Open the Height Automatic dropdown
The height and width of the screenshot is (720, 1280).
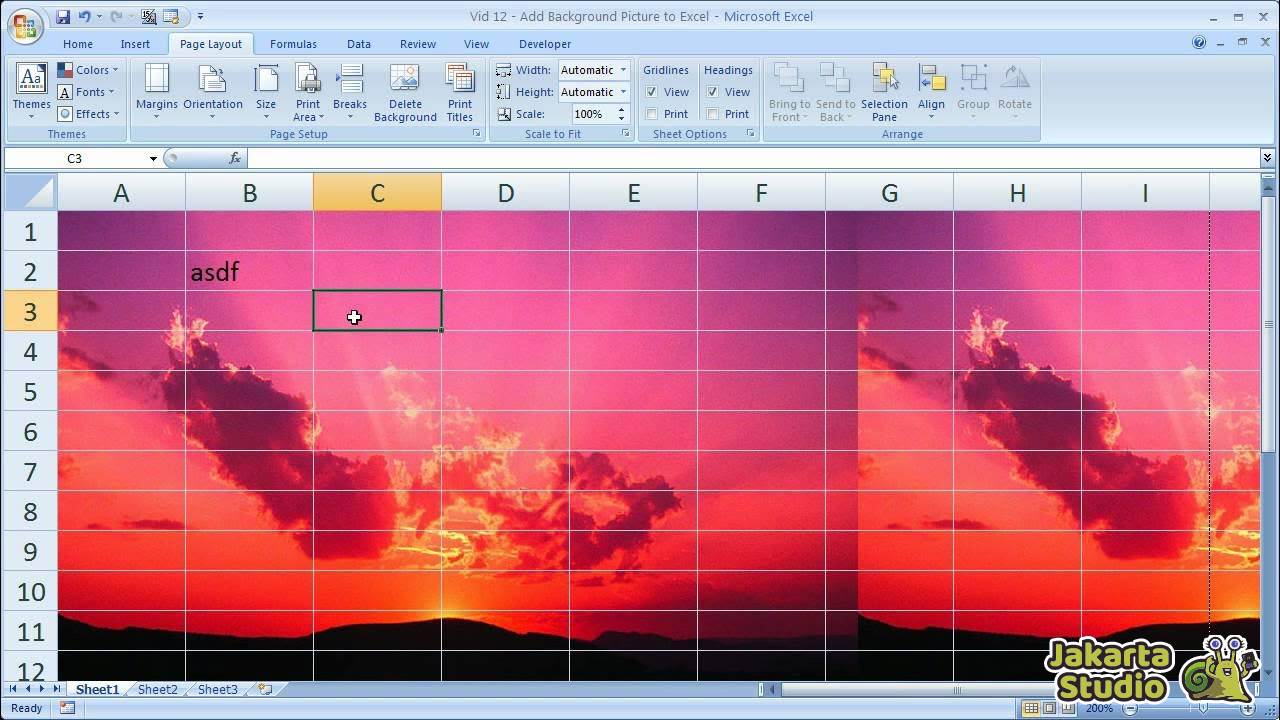click(623, 92)
